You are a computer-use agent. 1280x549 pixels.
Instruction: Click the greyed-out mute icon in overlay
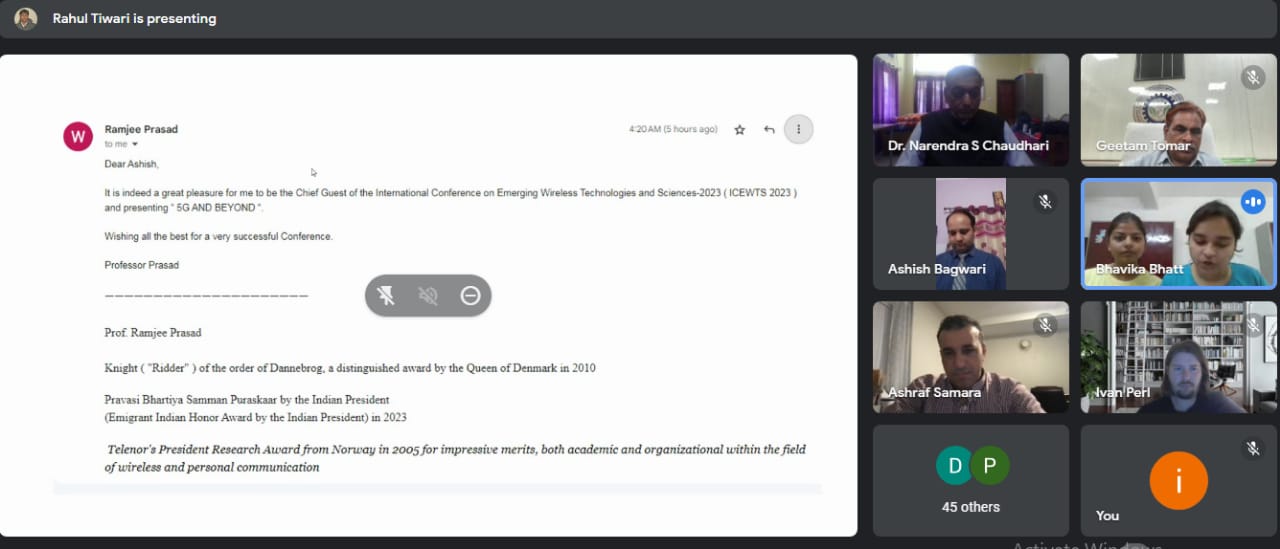pyautogui.click(x=428, y=295)
